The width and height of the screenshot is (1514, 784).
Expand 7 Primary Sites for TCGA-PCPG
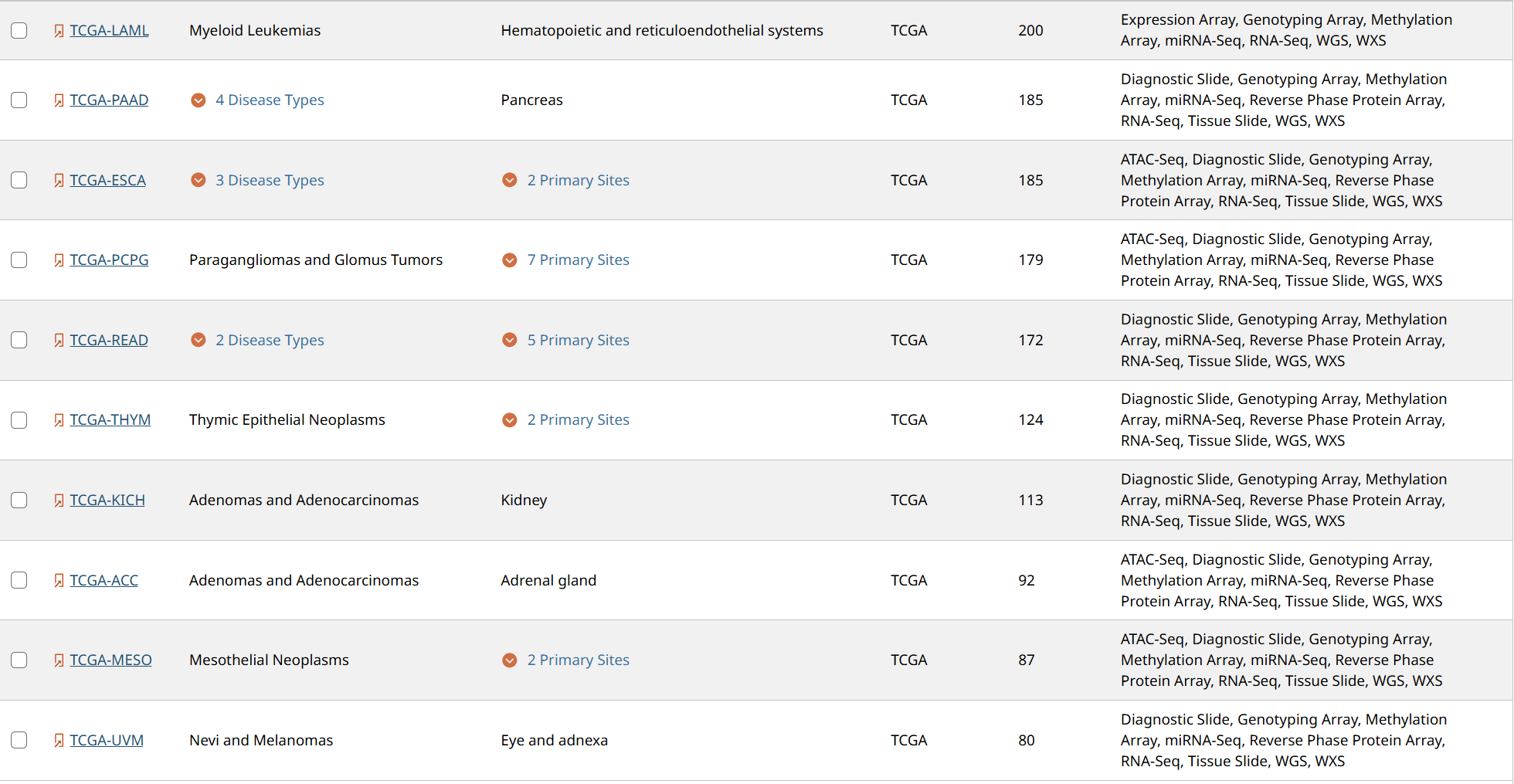(x=565, y=260)
